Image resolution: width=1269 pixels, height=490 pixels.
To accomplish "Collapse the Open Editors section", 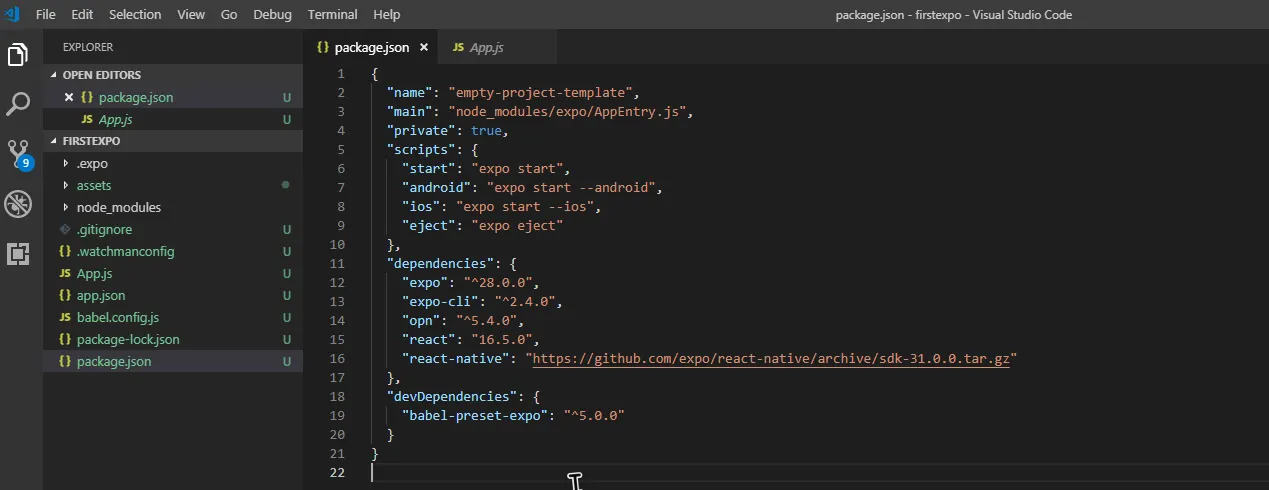I will click(101, 75).
